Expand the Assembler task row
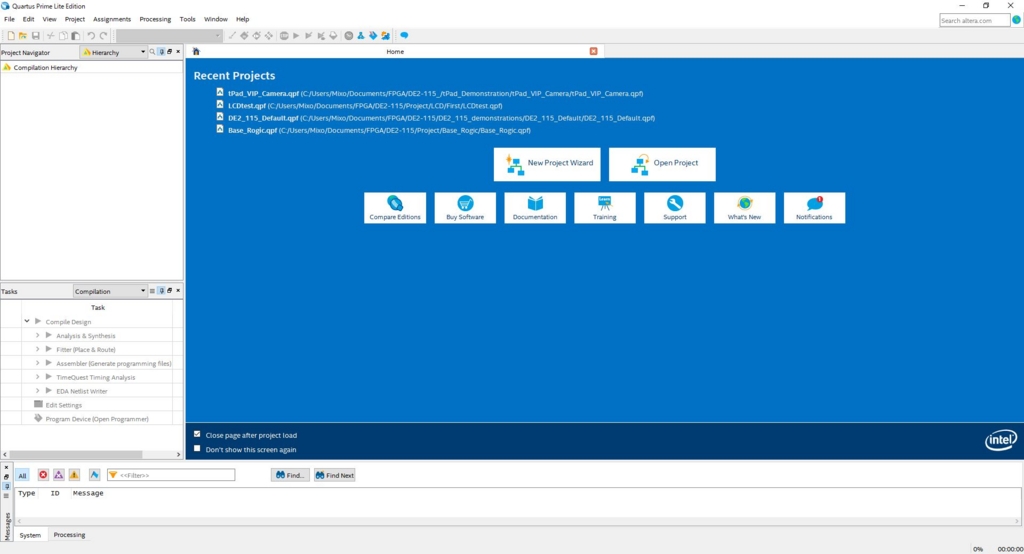Image resolution: width=1024 pixels, height=554 pixels. [37, 363]
